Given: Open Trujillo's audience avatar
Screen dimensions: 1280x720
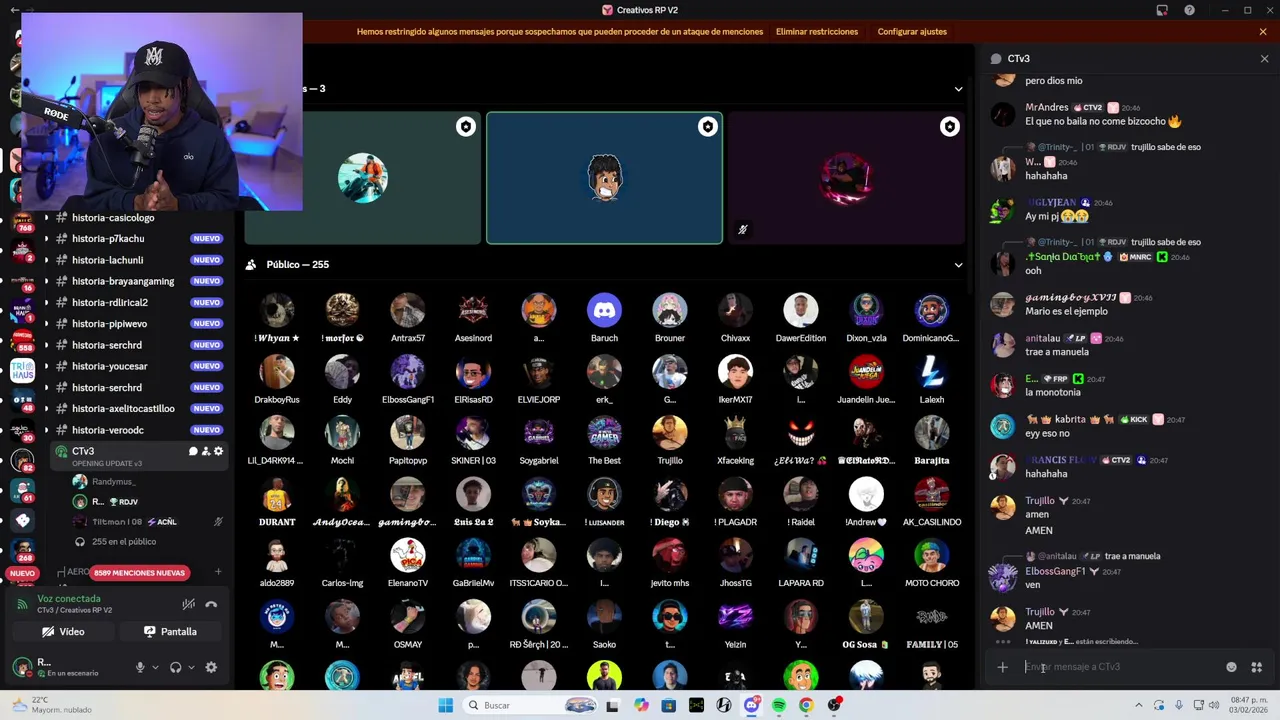Looking at the screenshot, I should (670, 433).
